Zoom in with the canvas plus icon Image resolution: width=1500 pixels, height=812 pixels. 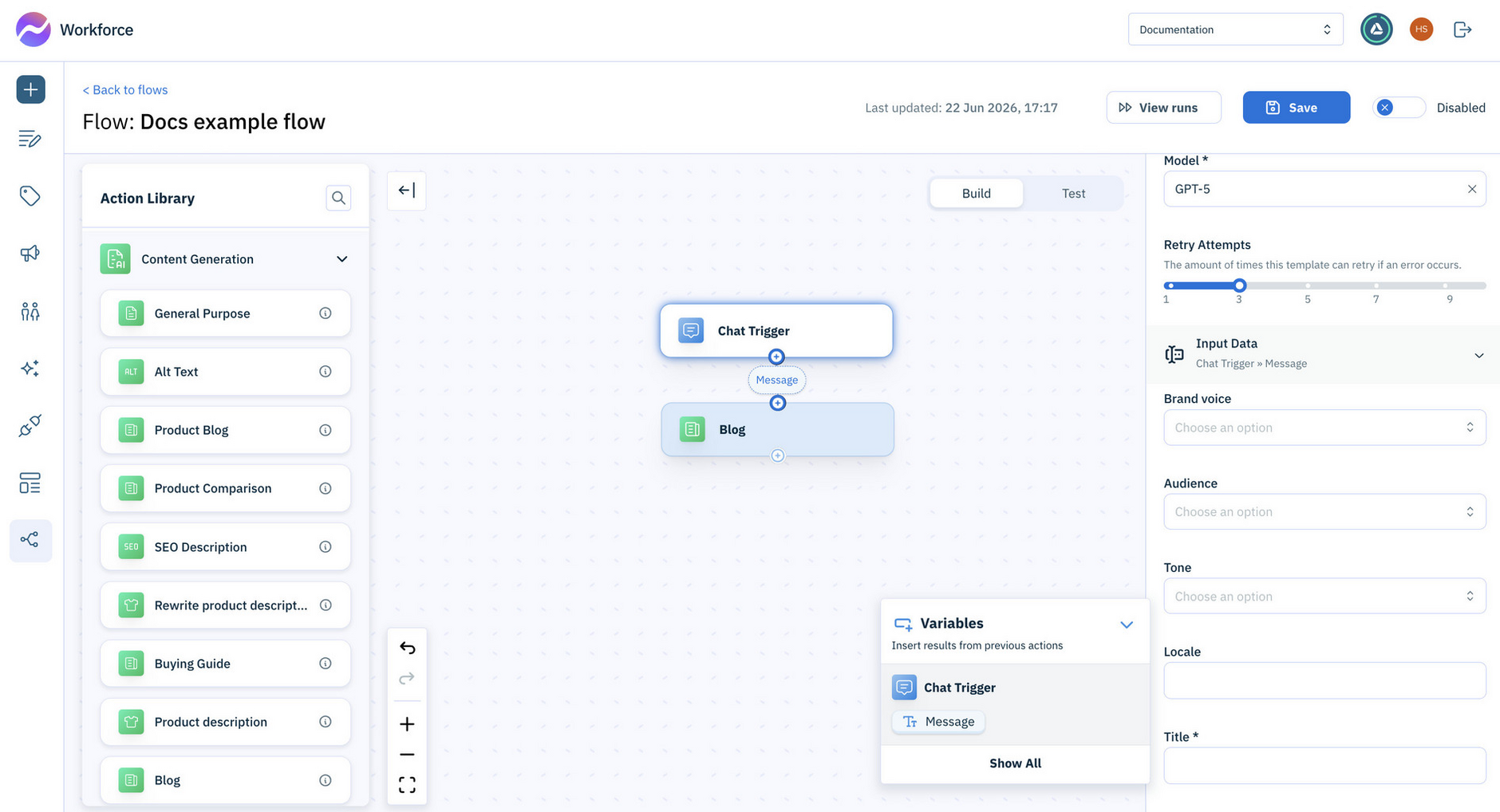407,724
